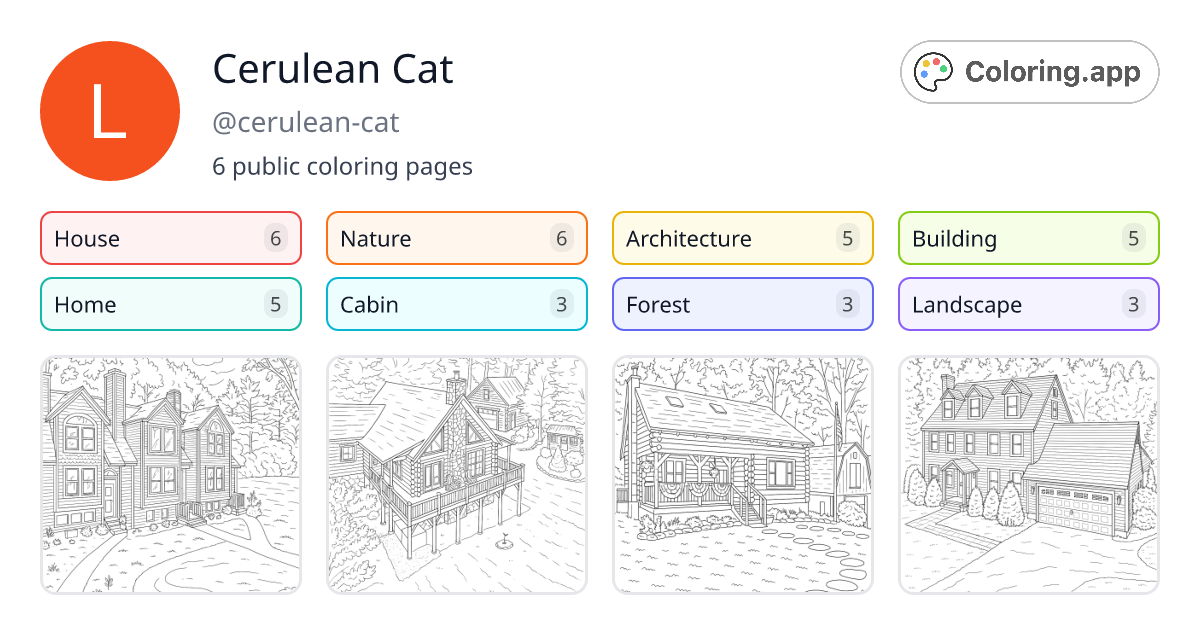Click the Cerulean Cat profile name

click(x=332, y=69)
